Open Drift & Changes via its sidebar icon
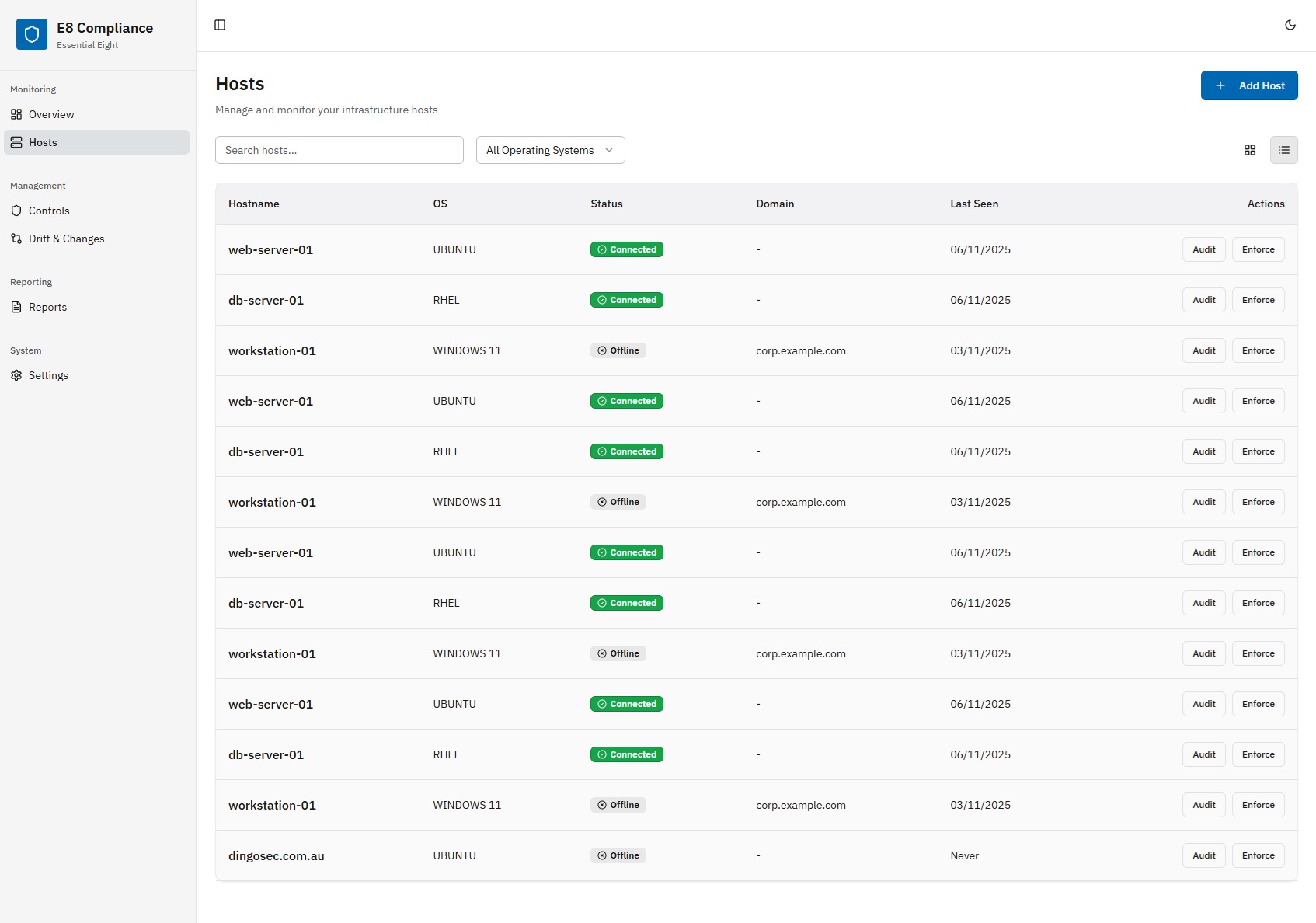Screen dimensions: 1316x923 [x=16, y=238]
